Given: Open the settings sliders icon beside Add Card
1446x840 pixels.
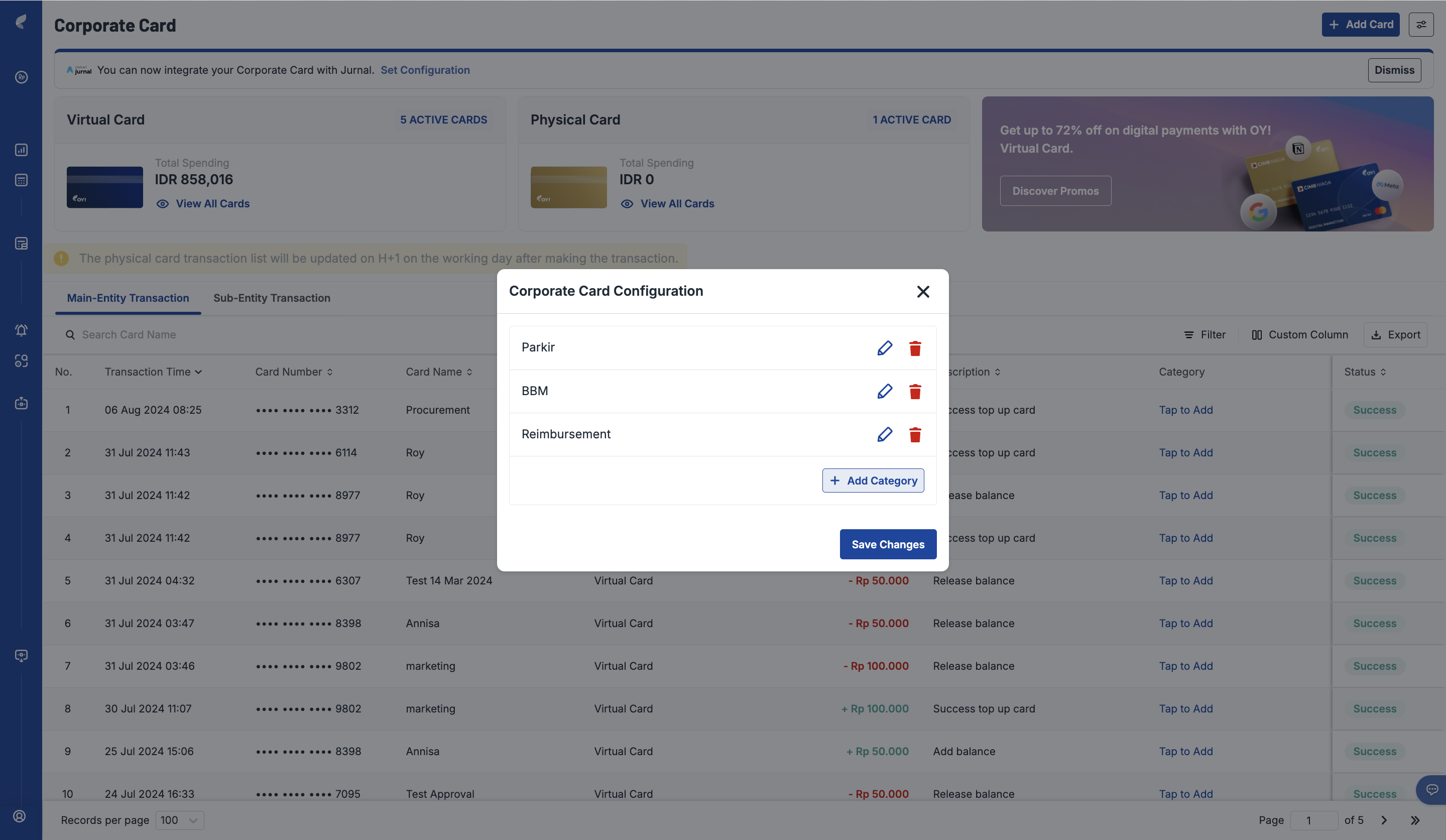Looking at the screenshot, I should [1421, 25].
